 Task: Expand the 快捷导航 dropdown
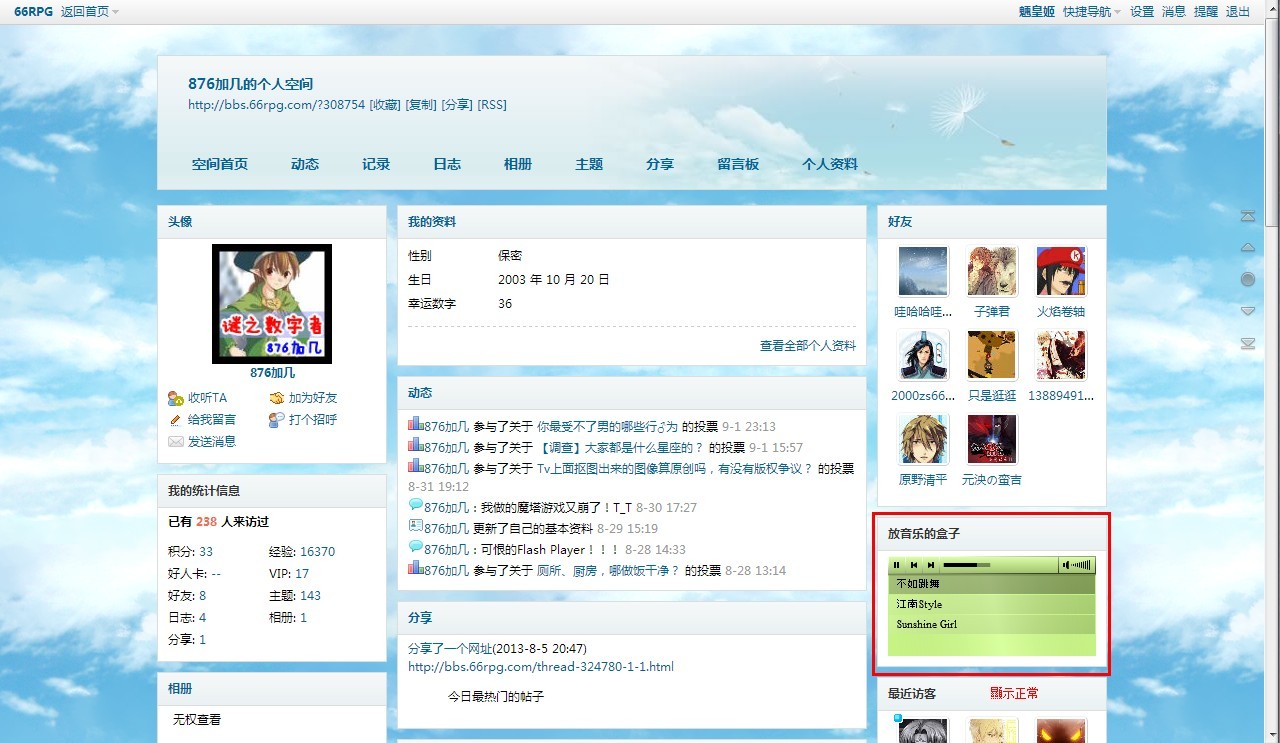(x=1092, y=12)
